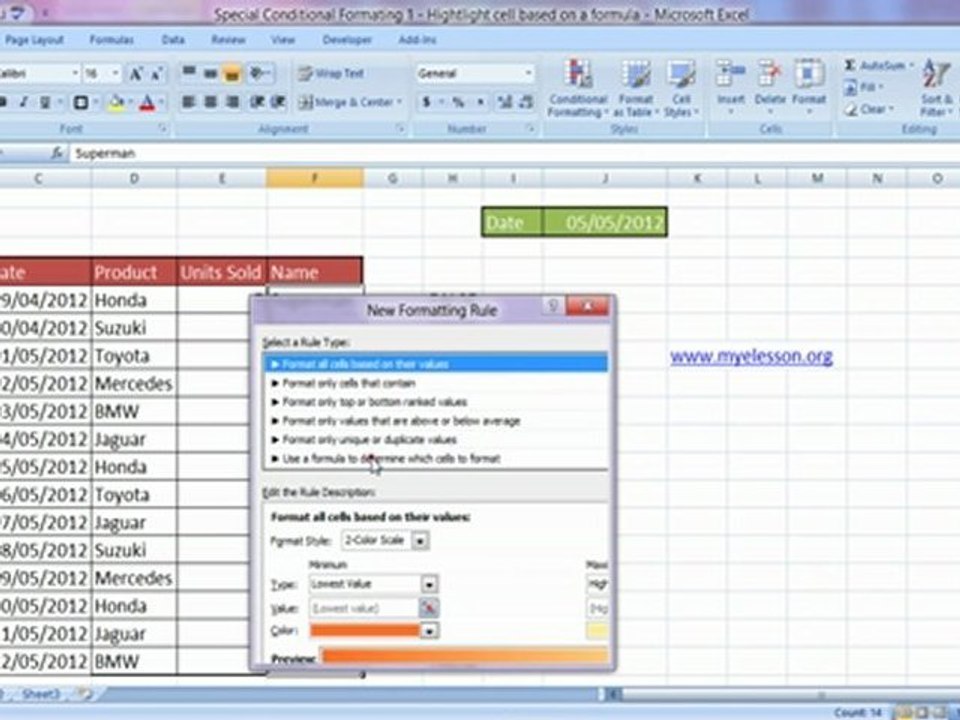The width and height of the screenshot is (960, 720).
Task: Open Cell Styles gallery
Action: coord(681,88)
